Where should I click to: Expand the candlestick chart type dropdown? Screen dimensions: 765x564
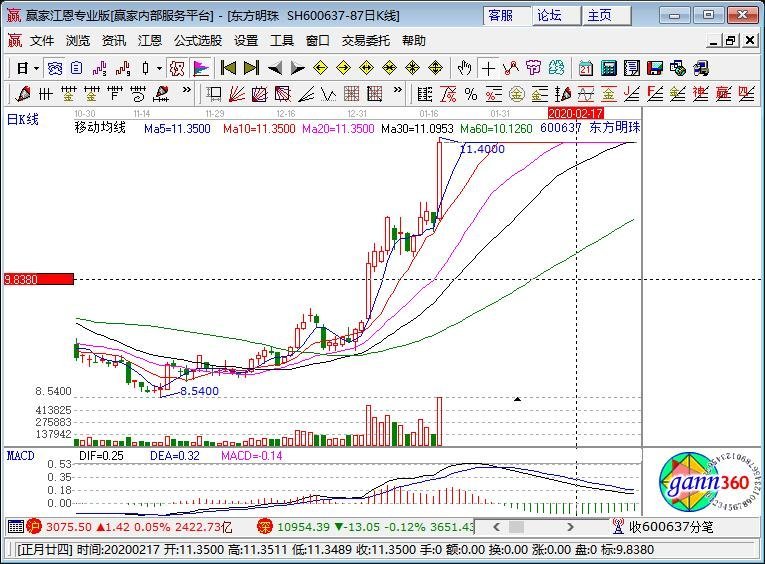pyautogui.click(x=159, y=68)
